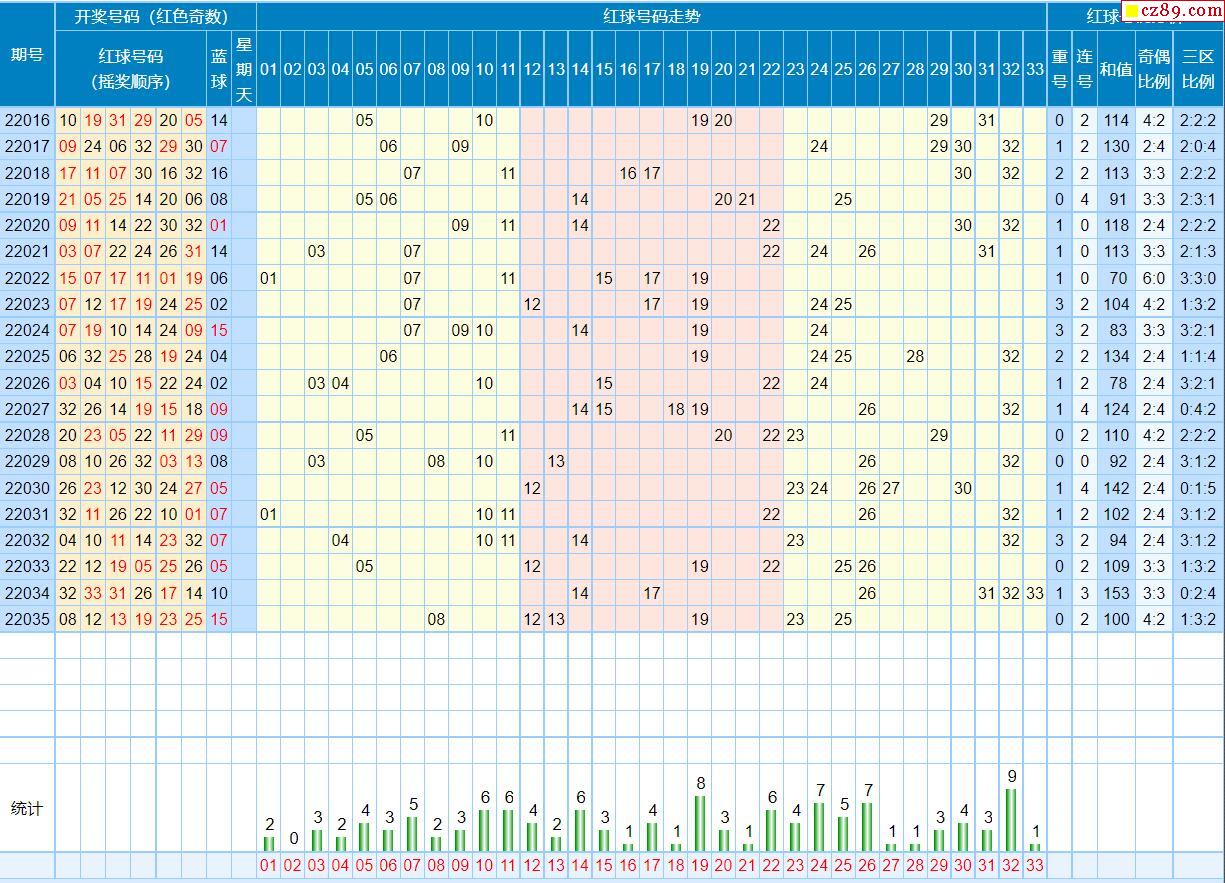This screenshot has width=1225, height=883.
Task: Click the 开奖号码 (红色奇数) header
Action: point(151,16)
